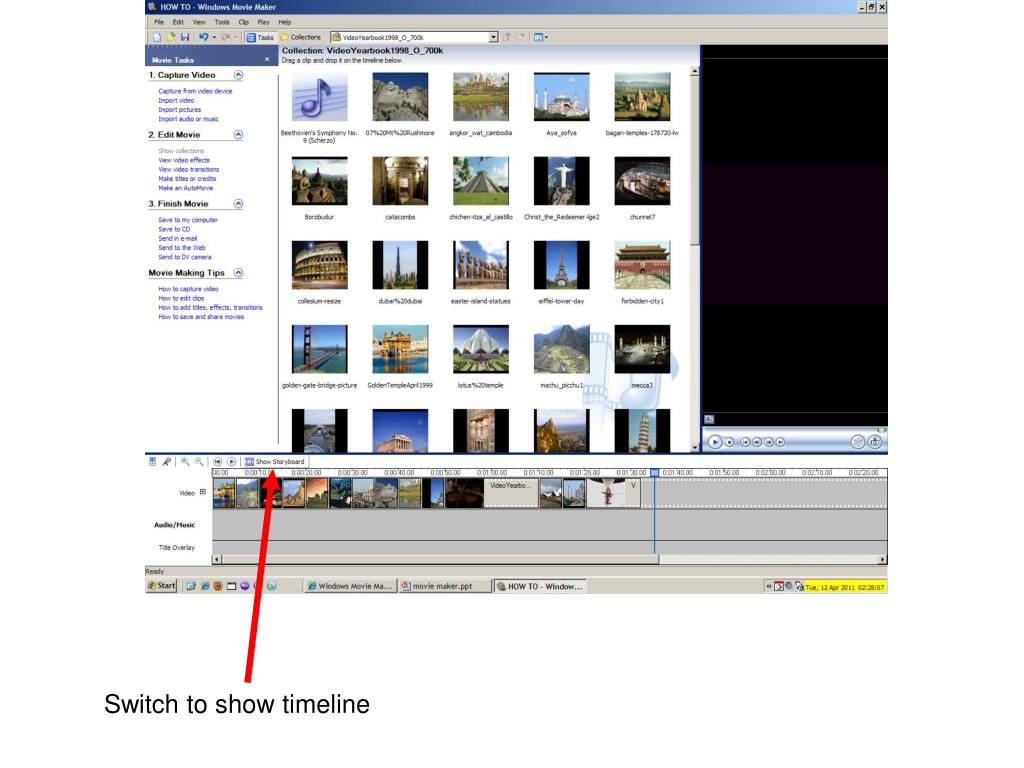This screenshot has height=768, width=1024.
Task: Click Import audio or music link
Action: pyautogui.click(x=189, y=119)
